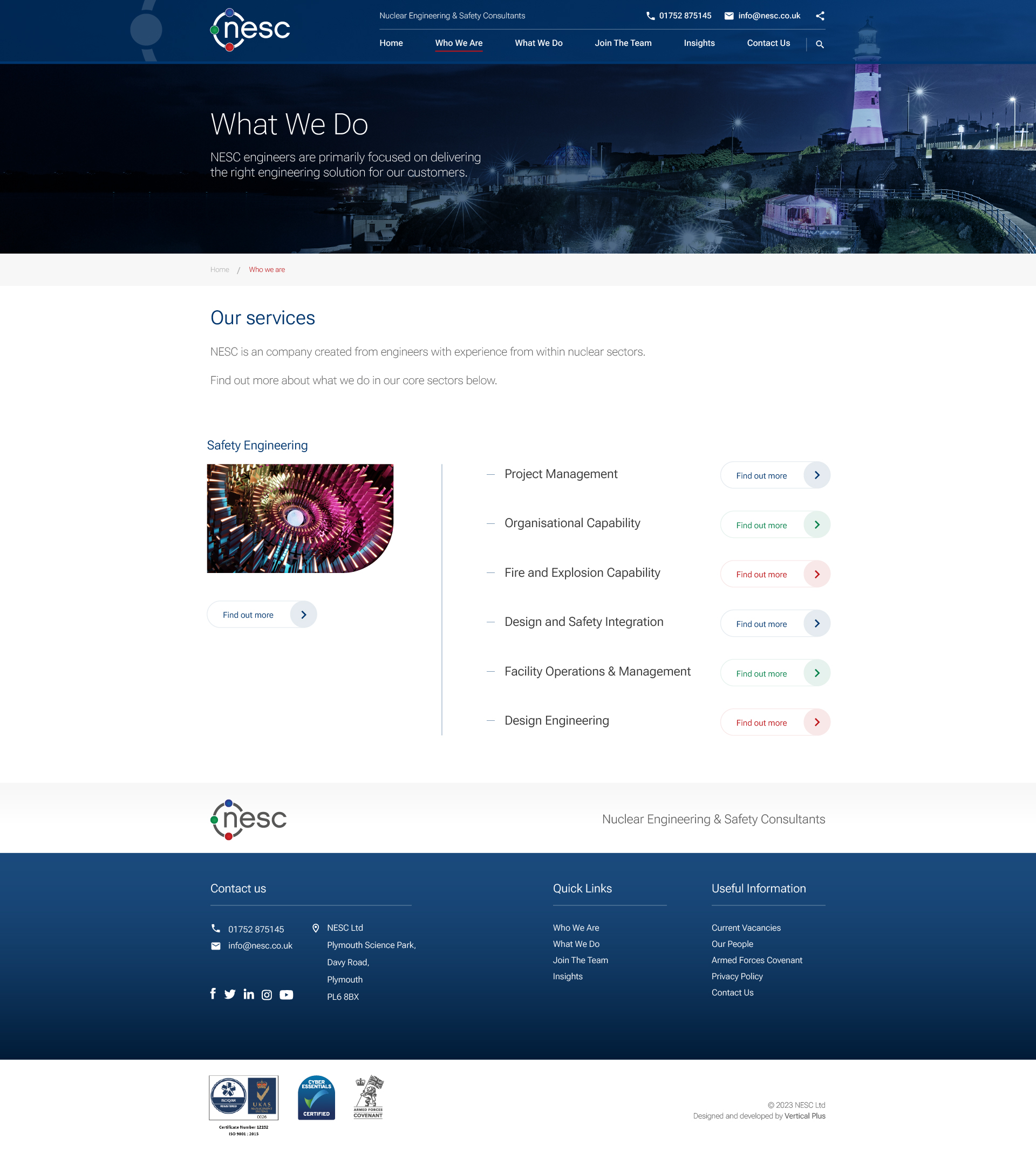
Task: Open Armed Forces Covenant footer link
Action: 756,960
